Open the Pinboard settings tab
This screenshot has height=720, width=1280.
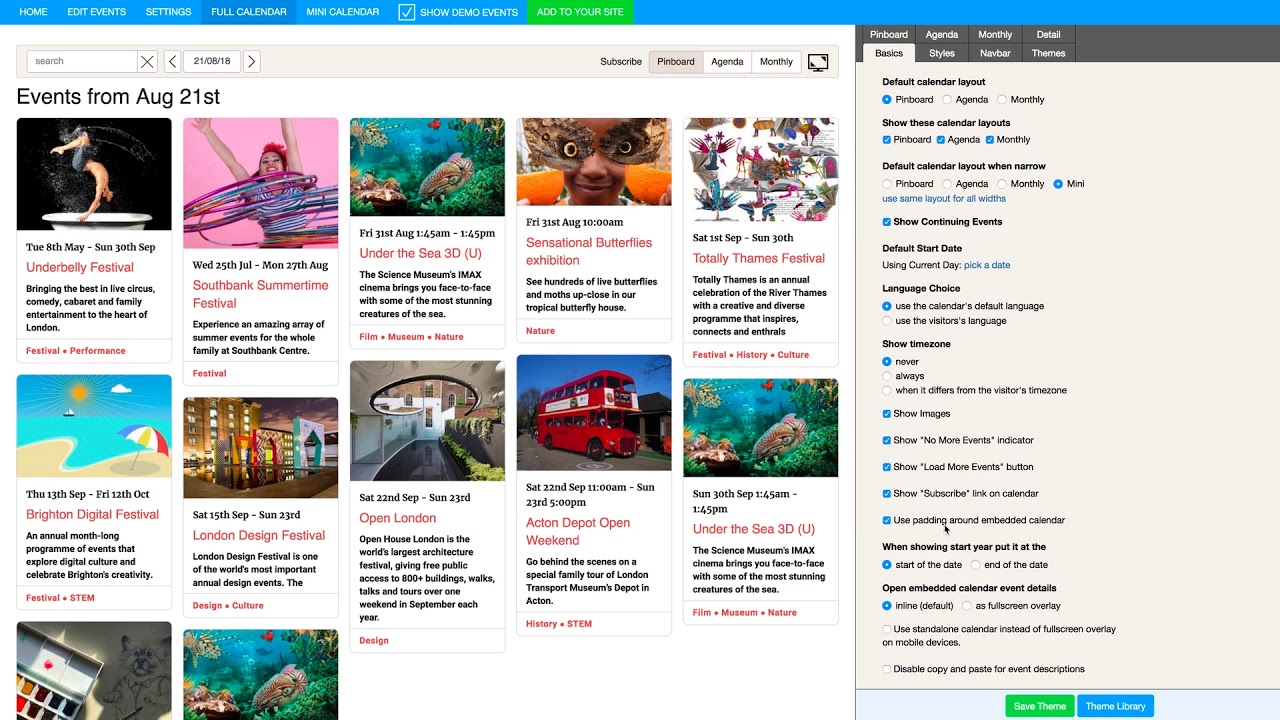[889, 34]
